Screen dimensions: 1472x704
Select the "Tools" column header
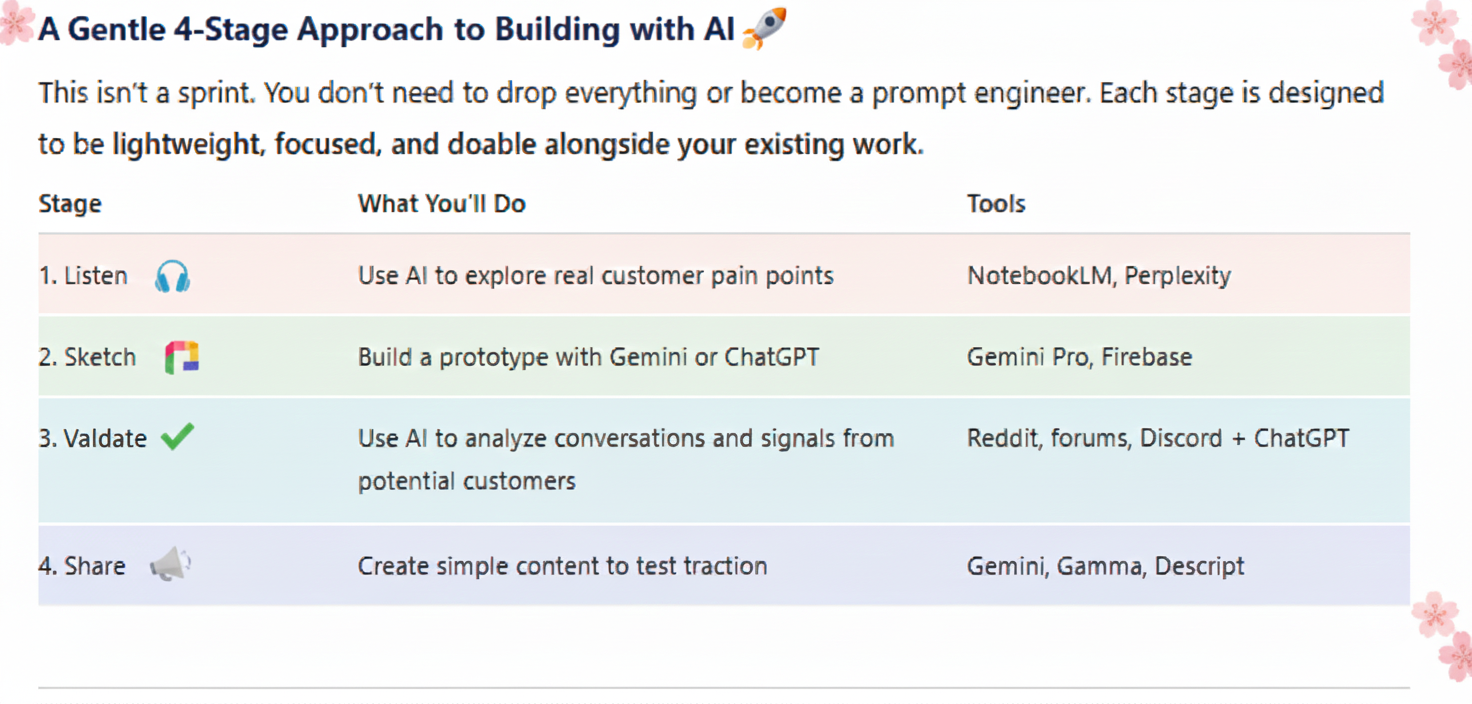pyautogui.click(x=996, y=204)
